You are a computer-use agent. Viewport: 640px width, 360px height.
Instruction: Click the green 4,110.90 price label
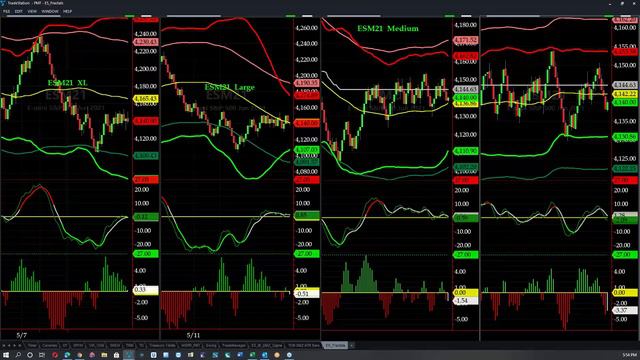pos(466,151)
